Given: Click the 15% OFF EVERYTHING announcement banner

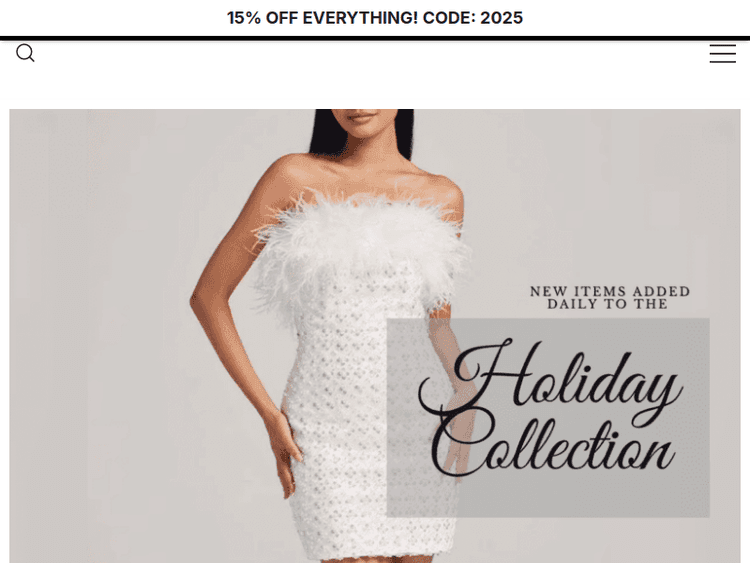Looking at the screenshot, I should [x=375, y=18].
